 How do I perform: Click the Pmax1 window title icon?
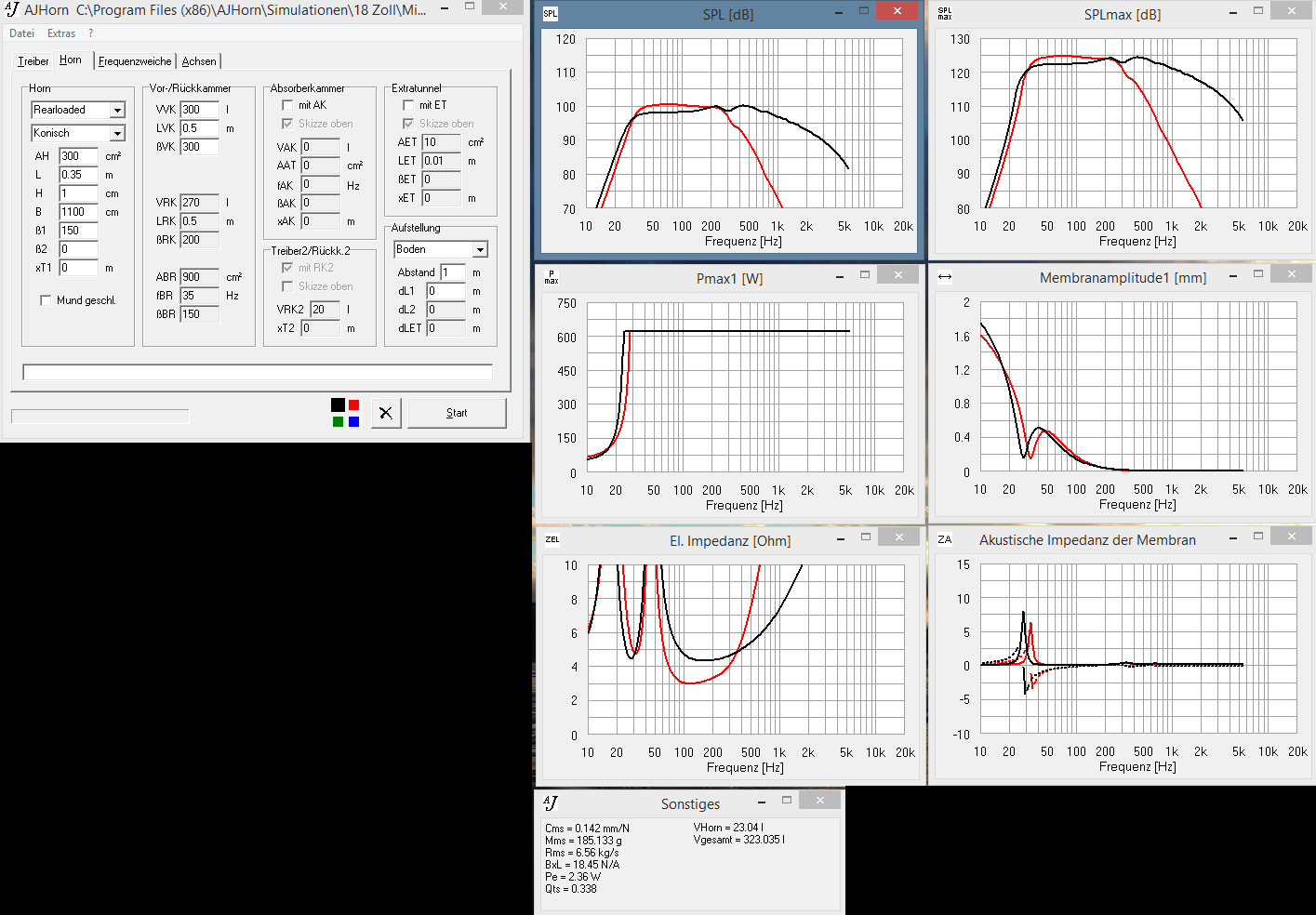pos(552,277)
